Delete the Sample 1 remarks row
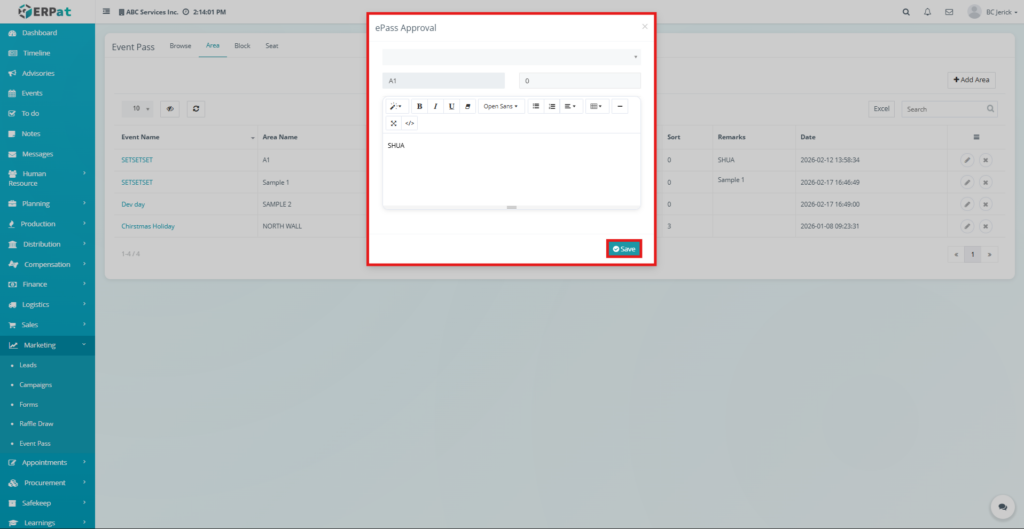 tap(985, 182)
